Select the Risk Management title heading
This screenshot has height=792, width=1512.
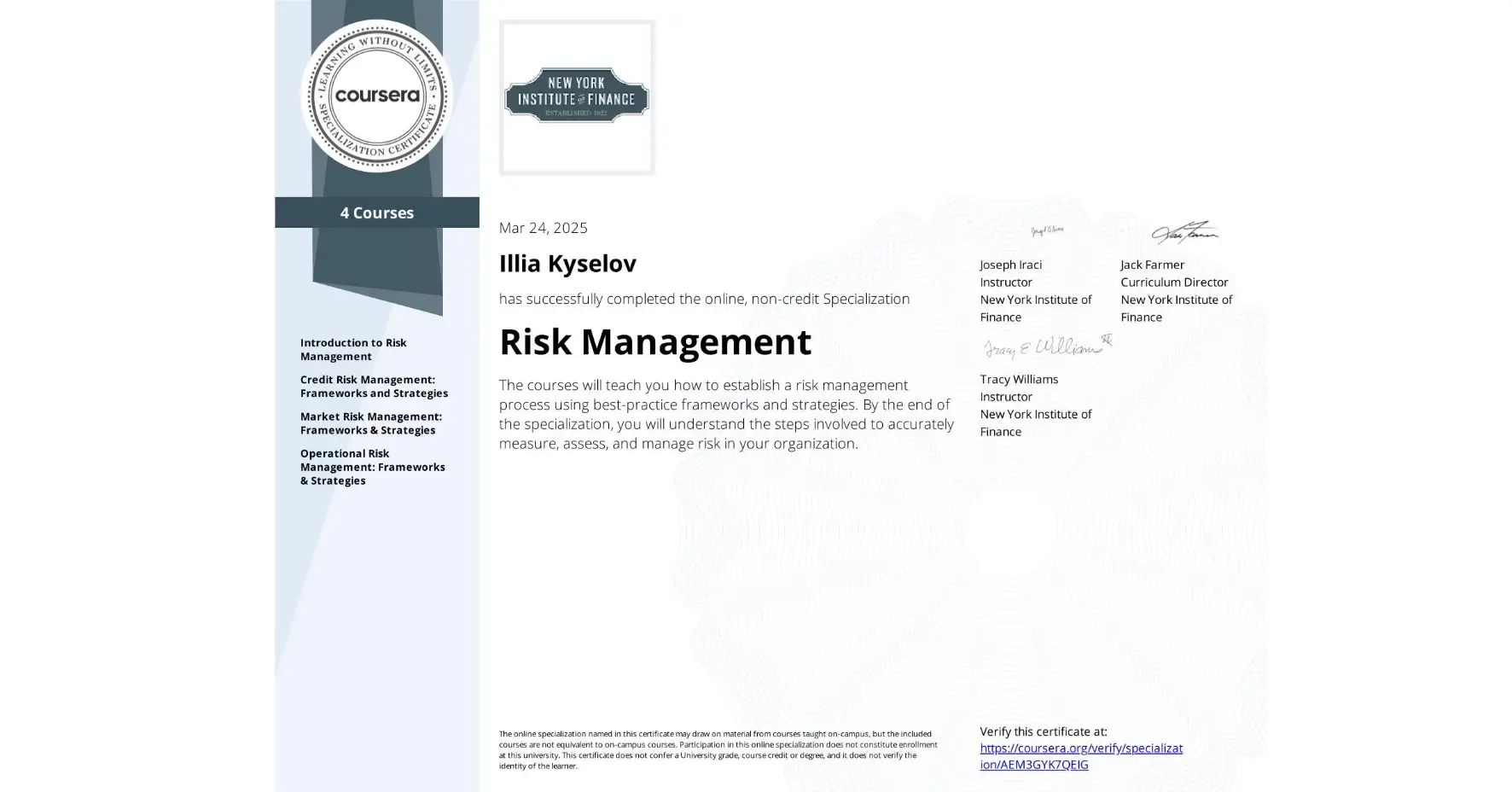654,342
